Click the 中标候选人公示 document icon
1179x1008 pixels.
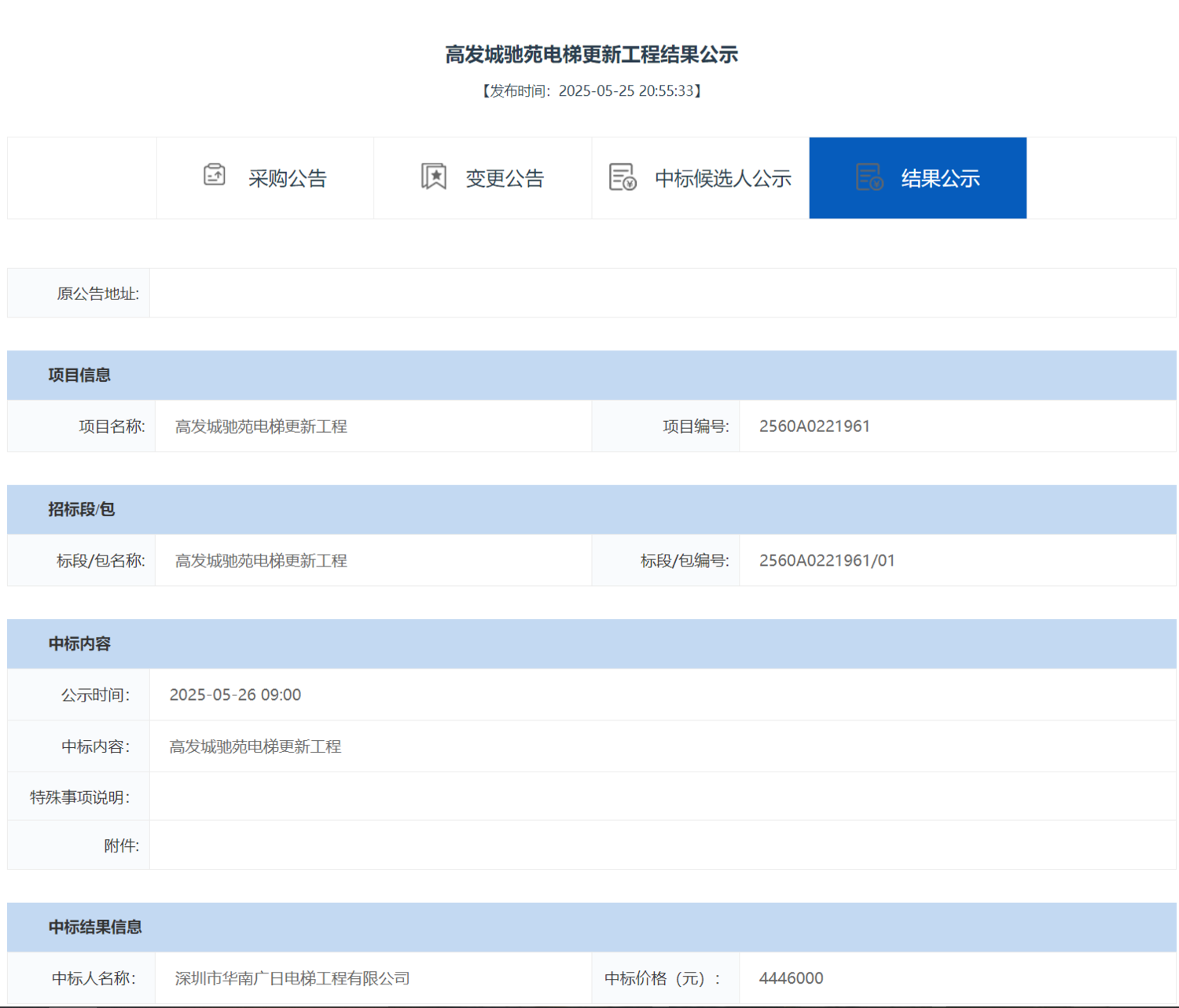[623, 177]
